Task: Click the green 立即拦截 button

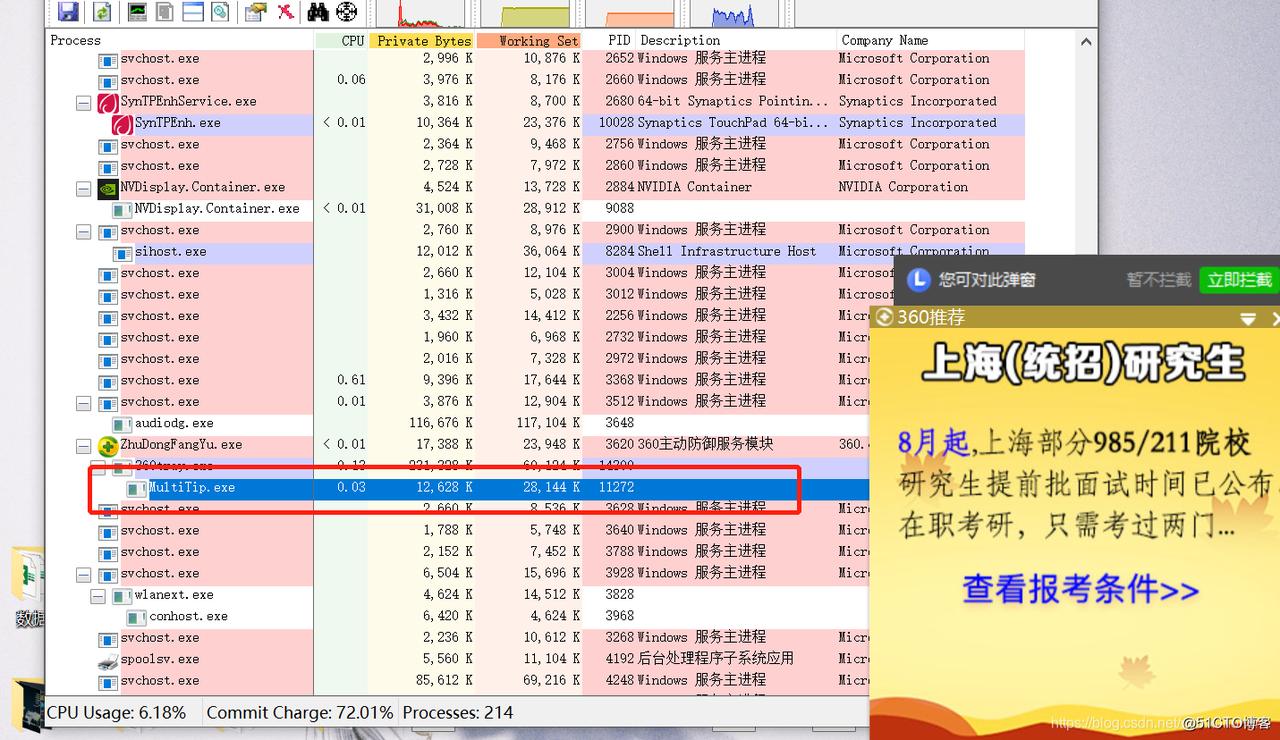Action: click(x=1238, y=281)
